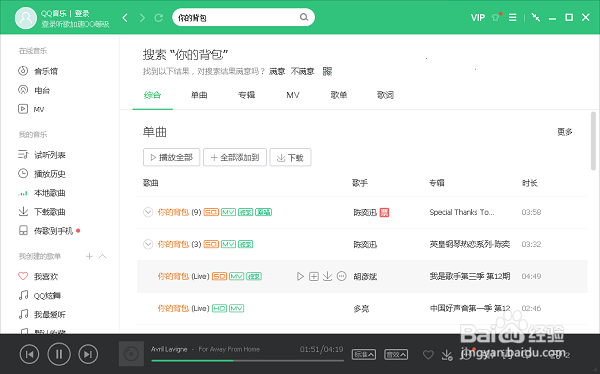Play the 胡彦斌 Live song via row play icon
Screen dimensions: 600x374
(300, 276)
